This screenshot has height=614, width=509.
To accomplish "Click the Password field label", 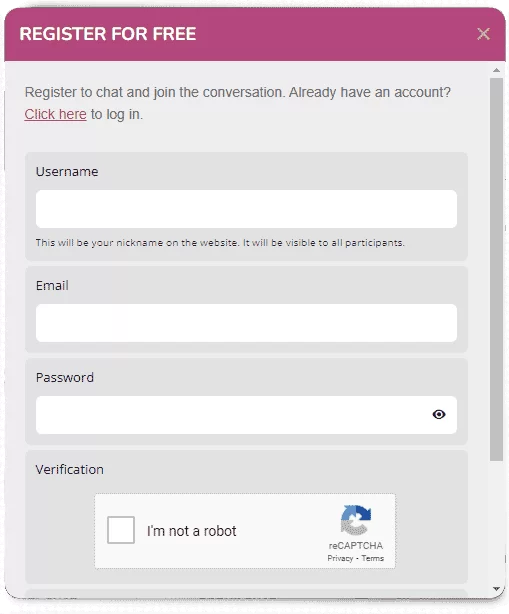I will (x=65, y=378).
